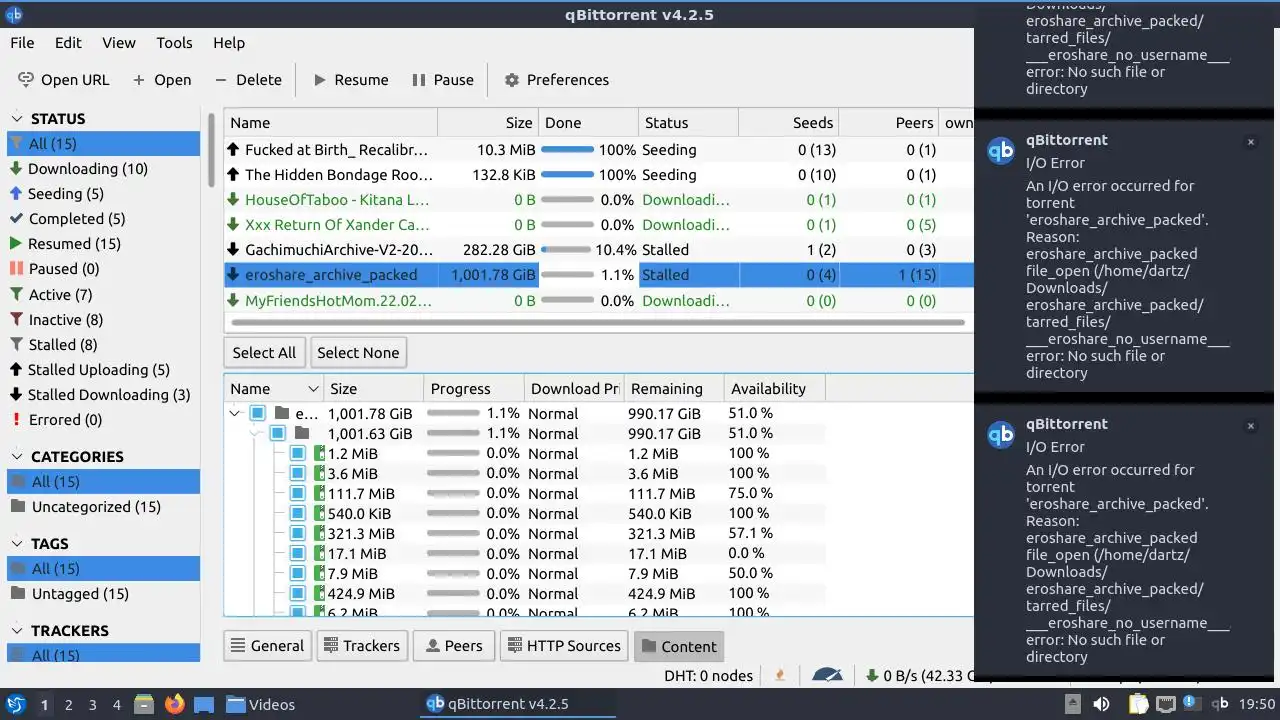
Task: Pause the selected torrent
Action: pyautogui.click(x=442, y=80)
